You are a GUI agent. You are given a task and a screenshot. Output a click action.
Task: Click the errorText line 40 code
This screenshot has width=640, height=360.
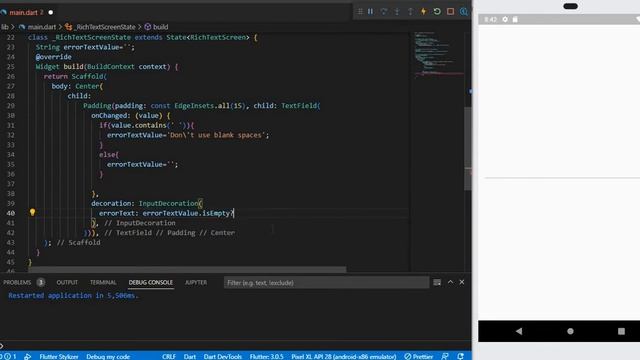coord(166,213)
